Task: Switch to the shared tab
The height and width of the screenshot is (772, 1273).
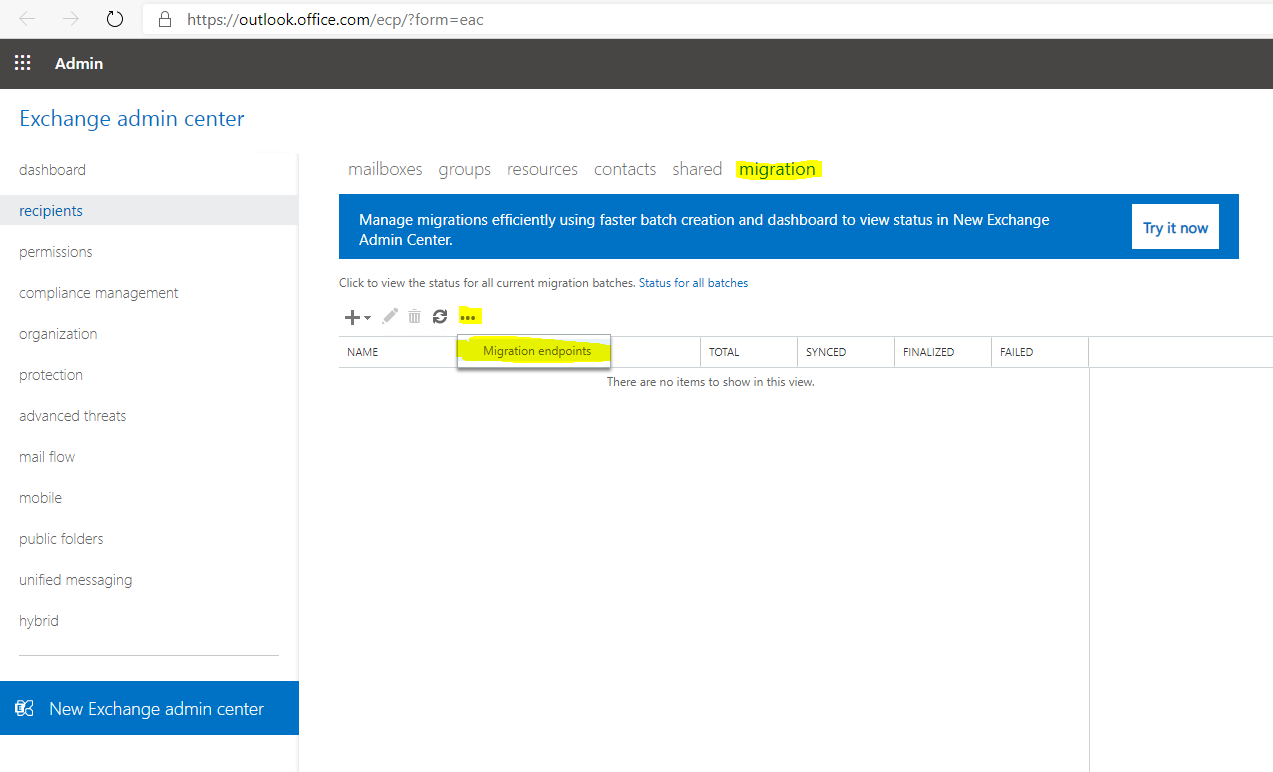Action: (696, 169)
